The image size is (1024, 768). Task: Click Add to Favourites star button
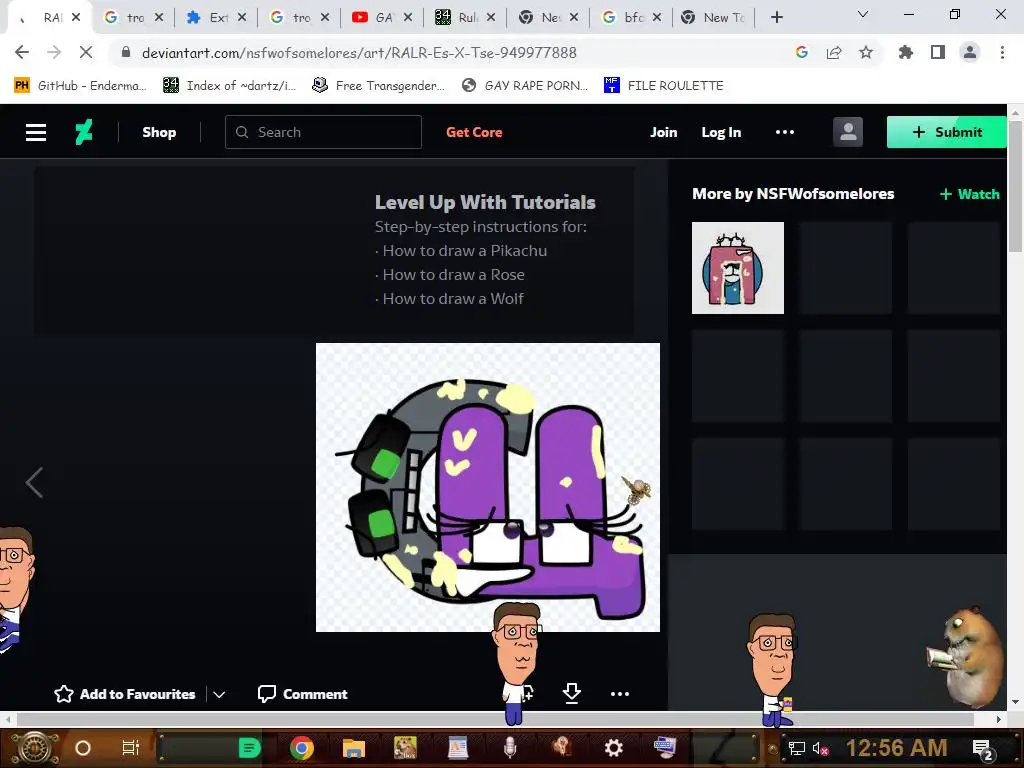point(124,694)
